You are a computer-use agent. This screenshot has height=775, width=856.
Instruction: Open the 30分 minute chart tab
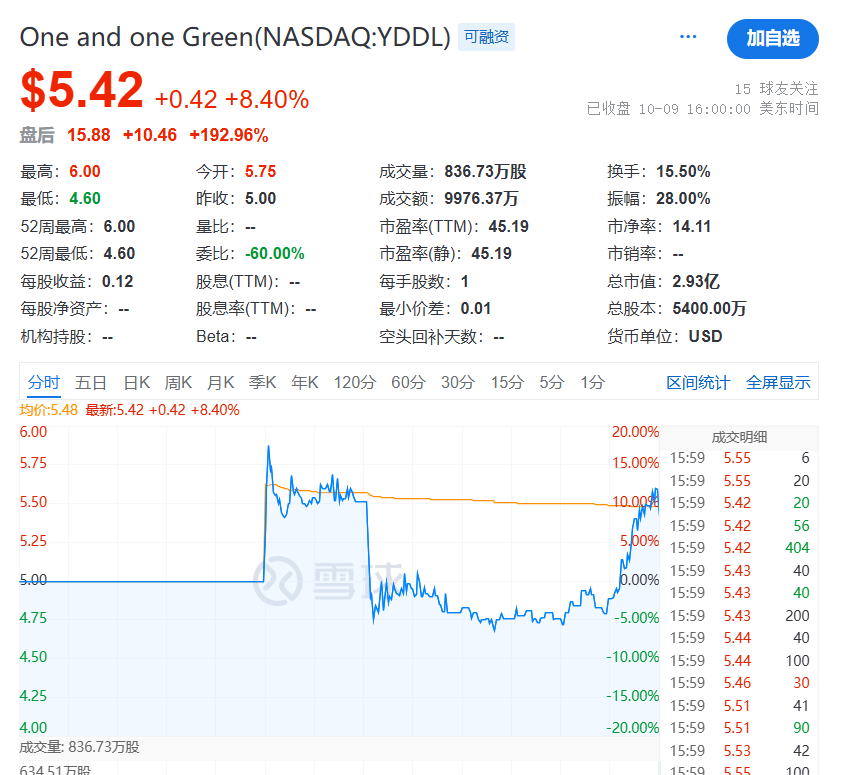click(458, 382)
